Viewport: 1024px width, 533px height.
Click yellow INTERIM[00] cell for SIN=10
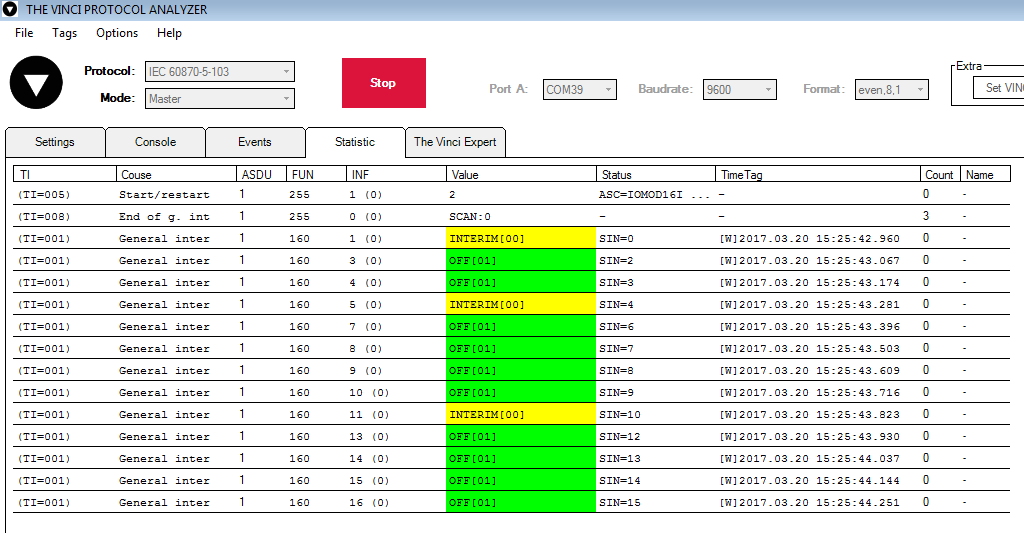coord(521,414)
